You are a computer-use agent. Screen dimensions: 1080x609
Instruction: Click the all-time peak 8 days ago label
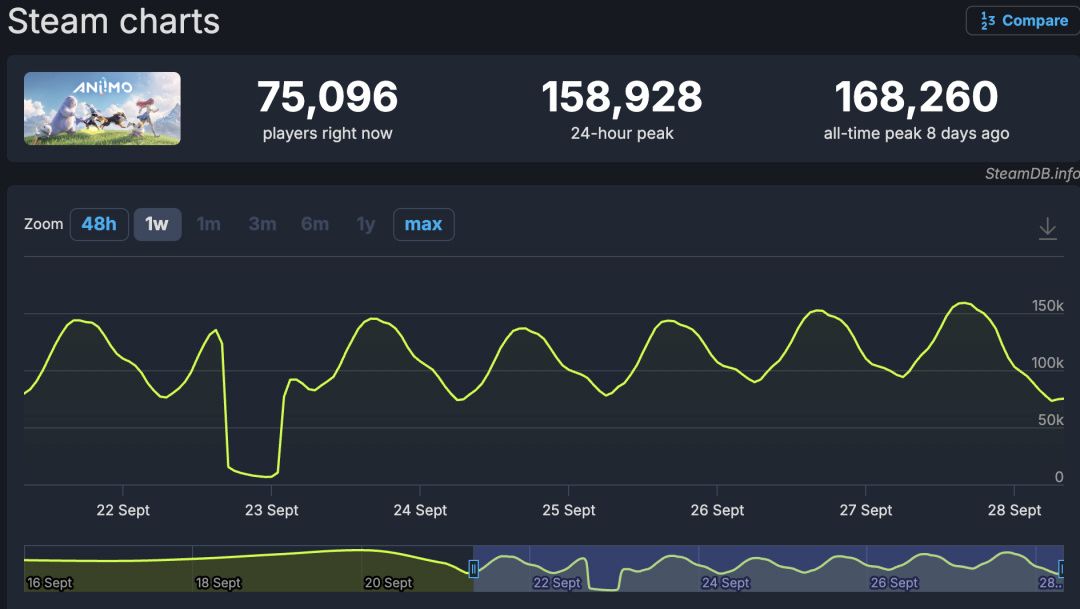916,133
